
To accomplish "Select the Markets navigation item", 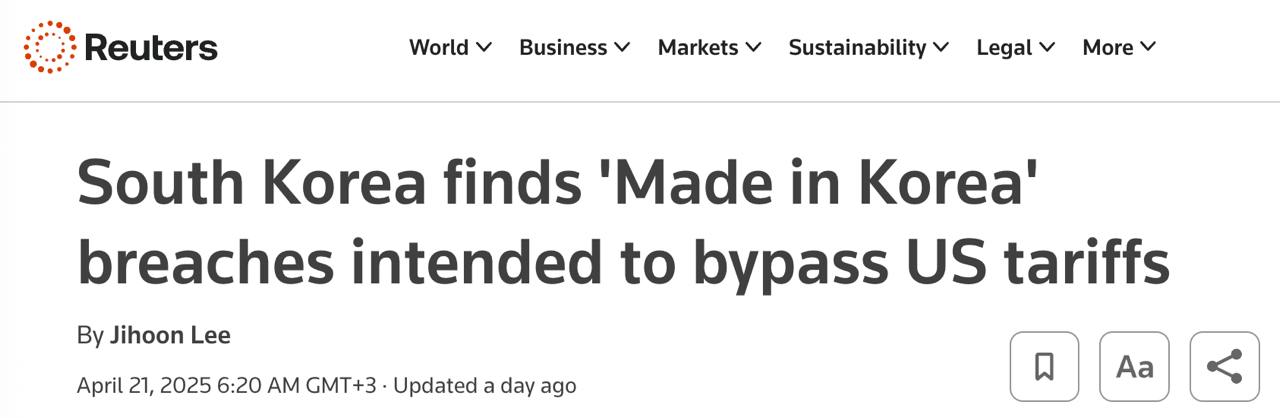I will point(698,47).
